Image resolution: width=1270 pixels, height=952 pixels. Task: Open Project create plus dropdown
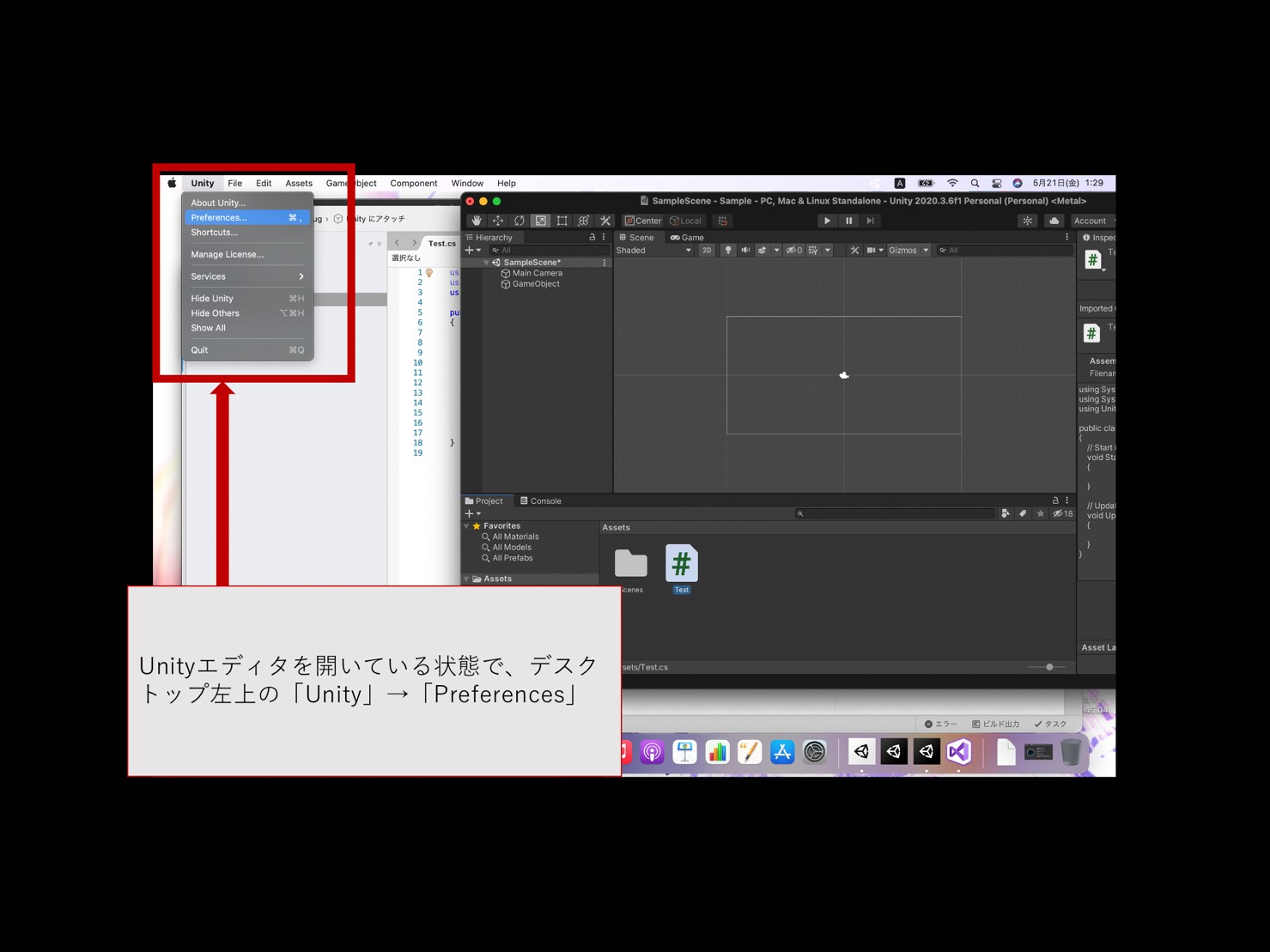point(473,513)
